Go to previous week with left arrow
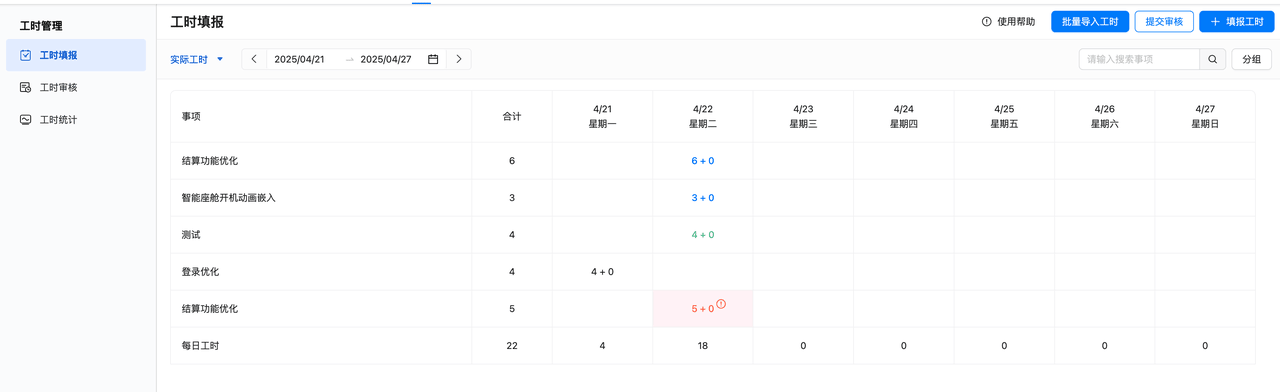 tap(254, 60)
